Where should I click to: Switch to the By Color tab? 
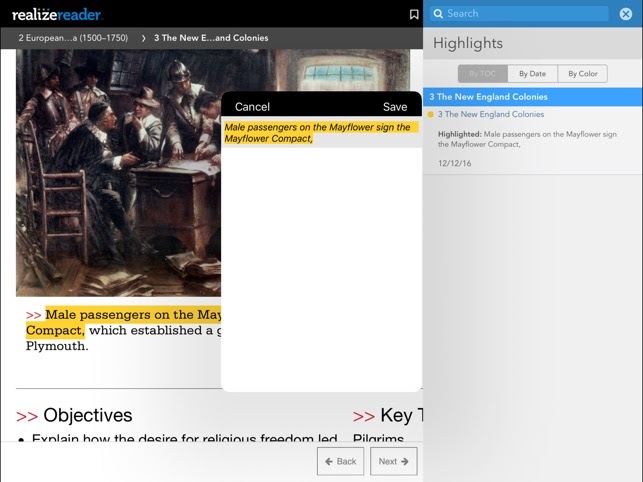coord(582,74)
